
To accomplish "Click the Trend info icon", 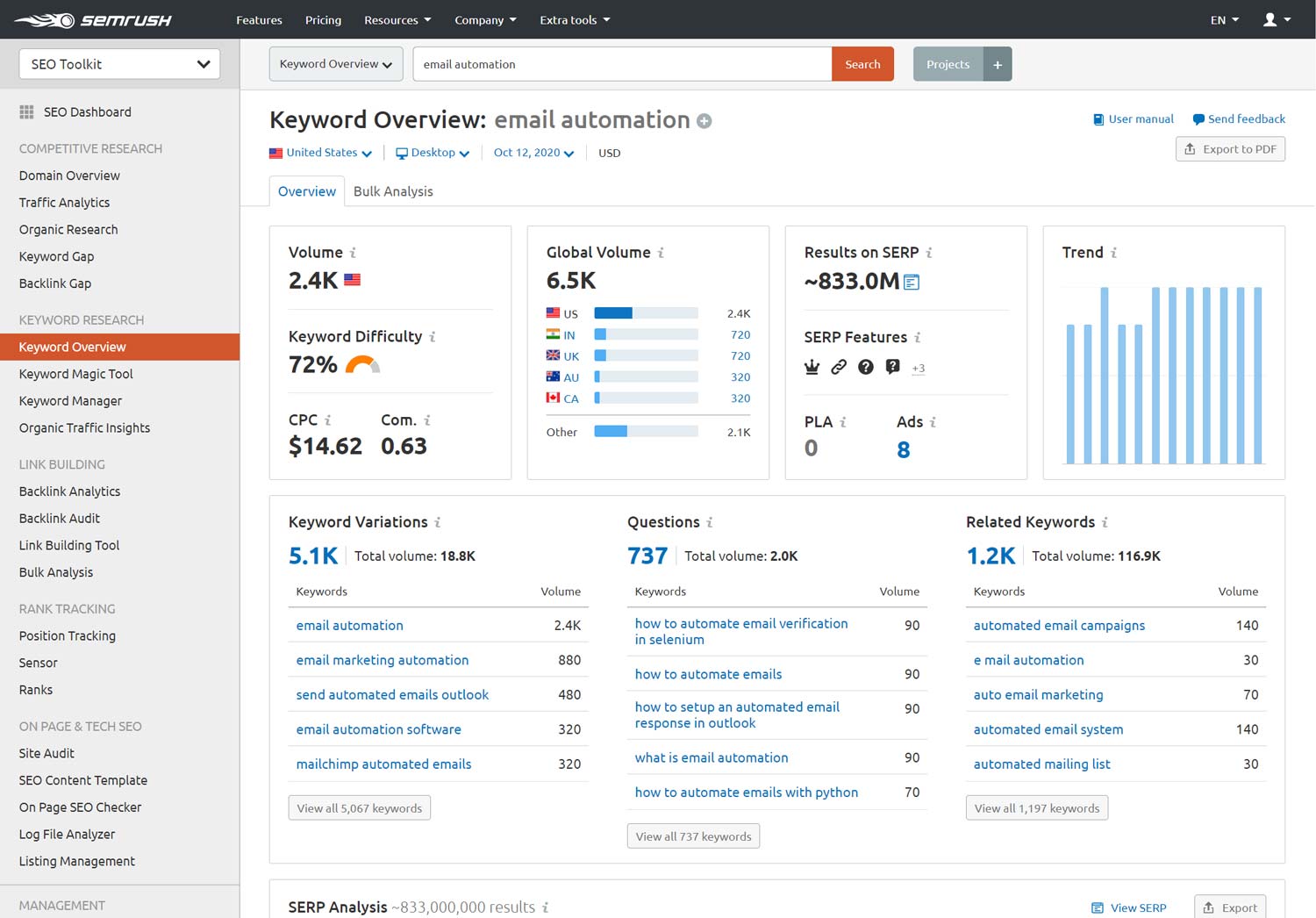I will coord(1113,253).
